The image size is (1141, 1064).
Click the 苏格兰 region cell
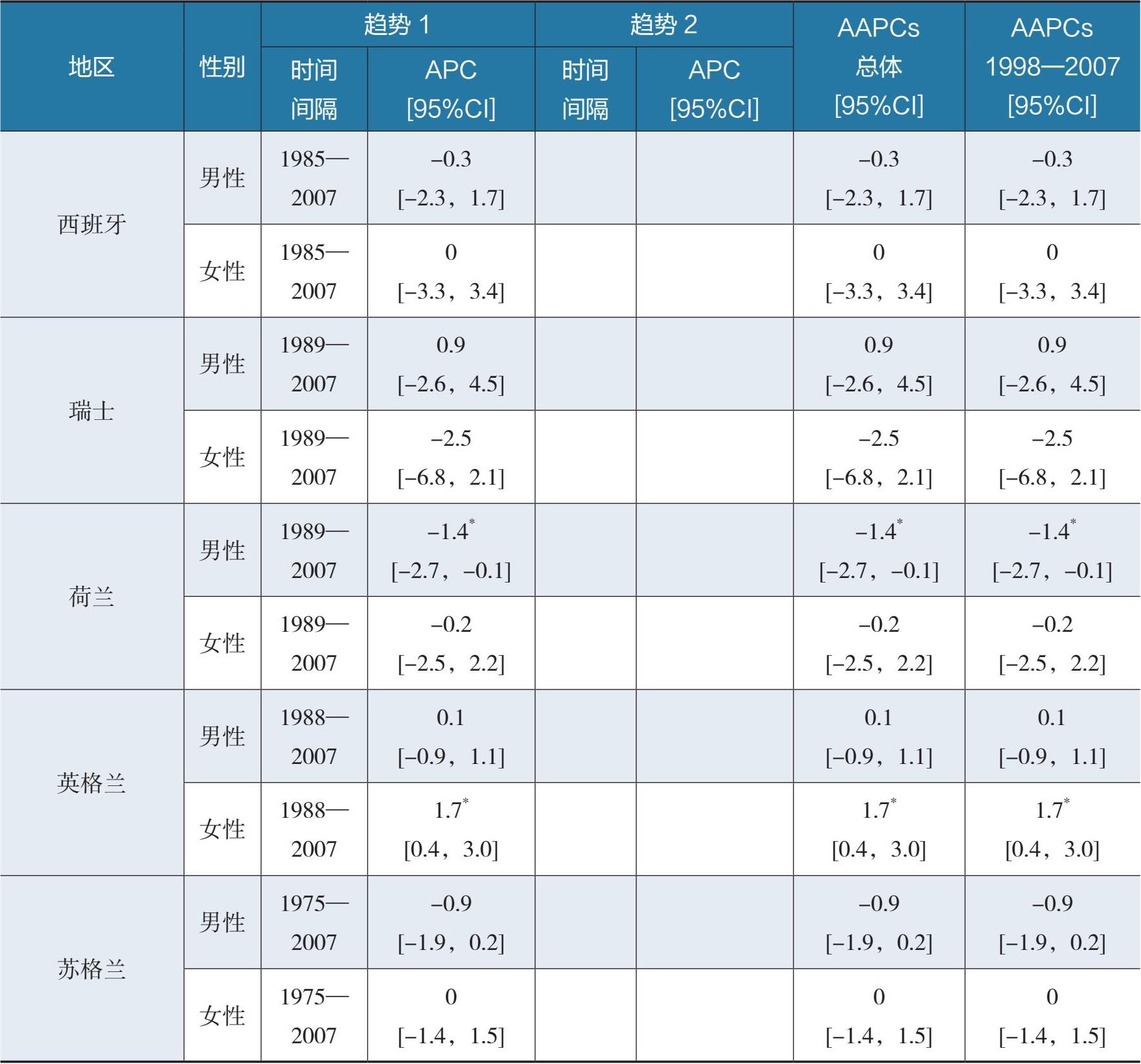(92, 969)
